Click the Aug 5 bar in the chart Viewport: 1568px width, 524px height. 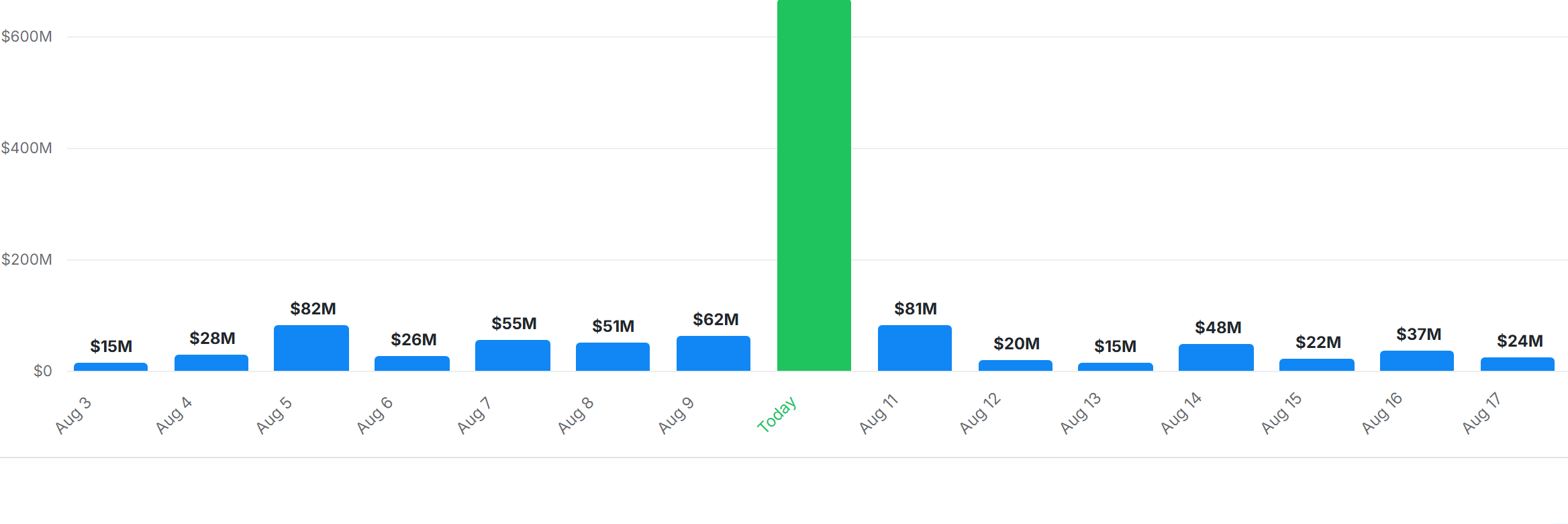[x=311, y=348]
